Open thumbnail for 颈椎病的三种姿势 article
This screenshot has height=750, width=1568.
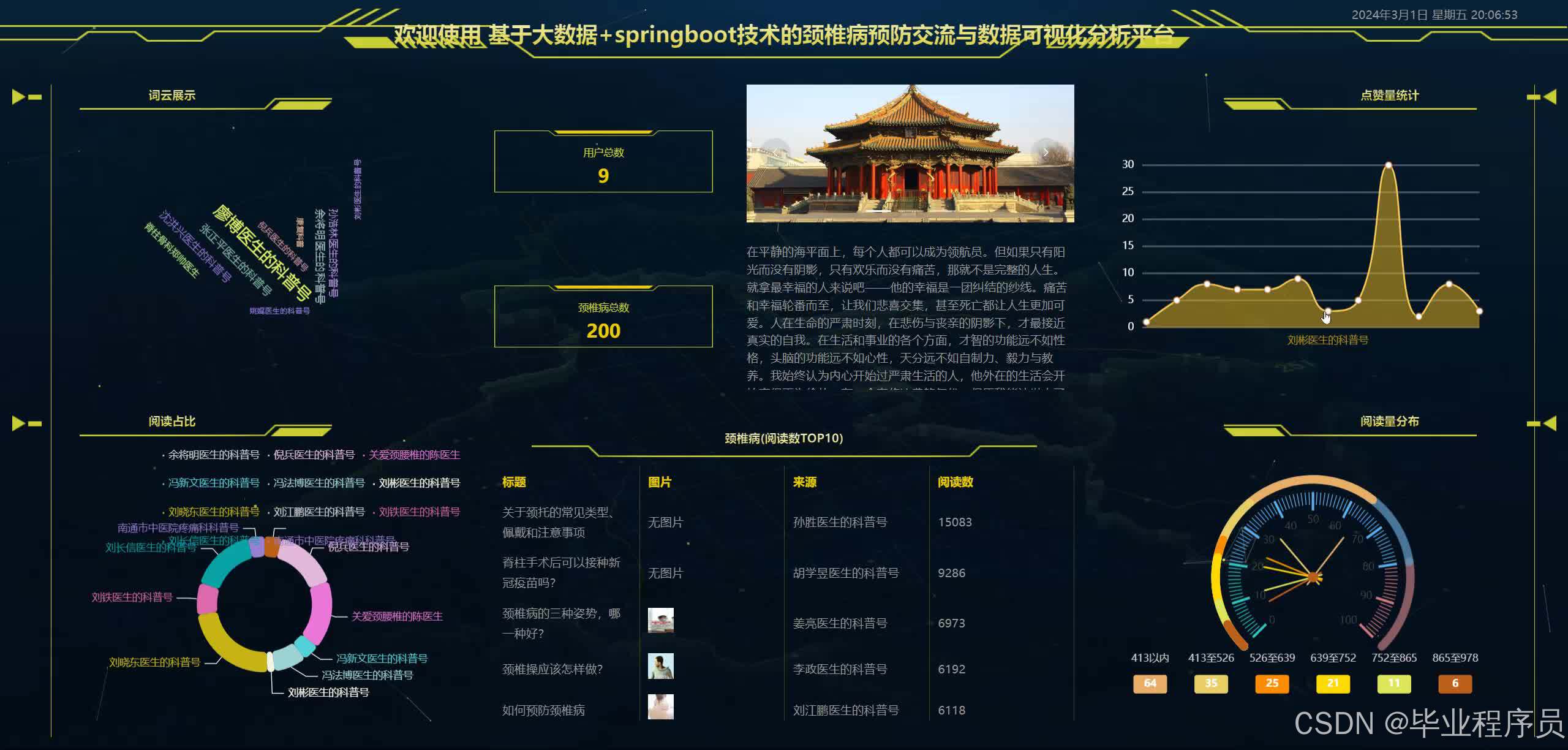pyautogui.click(x=660, y=621)
